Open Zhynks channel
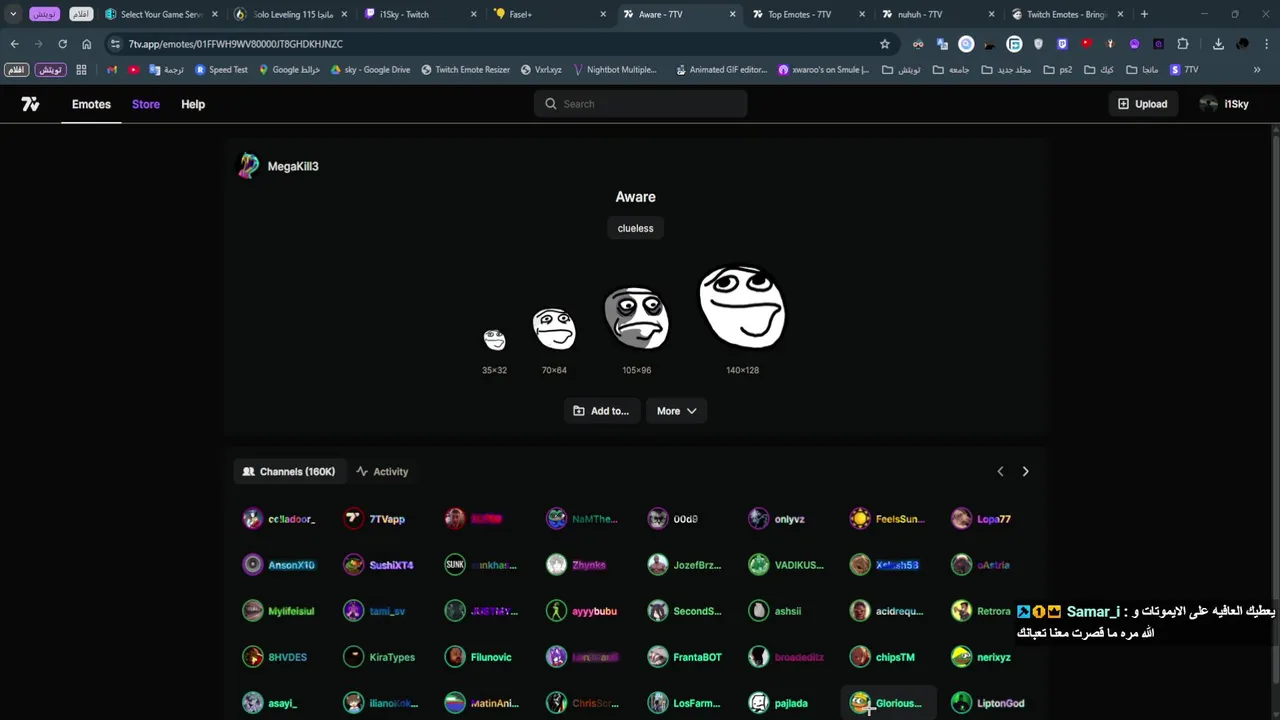The width and height of the screenshot is (1280, 720). coord(576,565)
